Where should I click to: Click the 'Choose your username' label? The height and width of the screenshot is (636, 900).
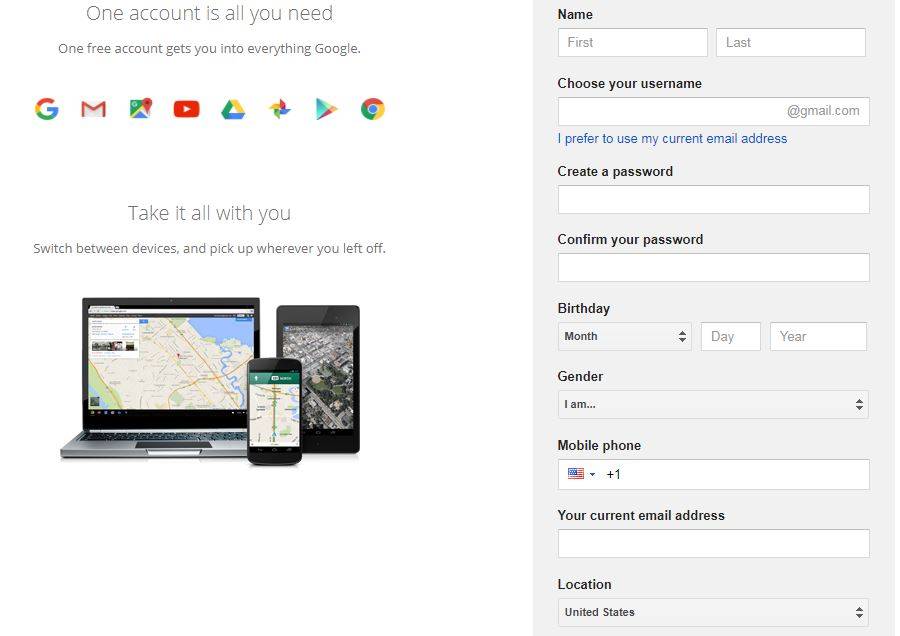630,84
